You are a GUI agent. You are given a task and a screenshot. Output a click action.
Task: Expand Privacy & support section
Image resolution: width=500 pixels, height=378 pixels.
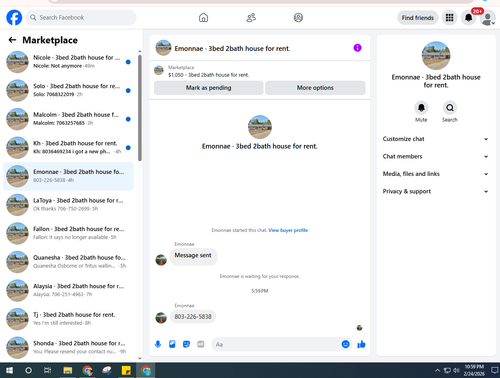[x=435, y=191]
